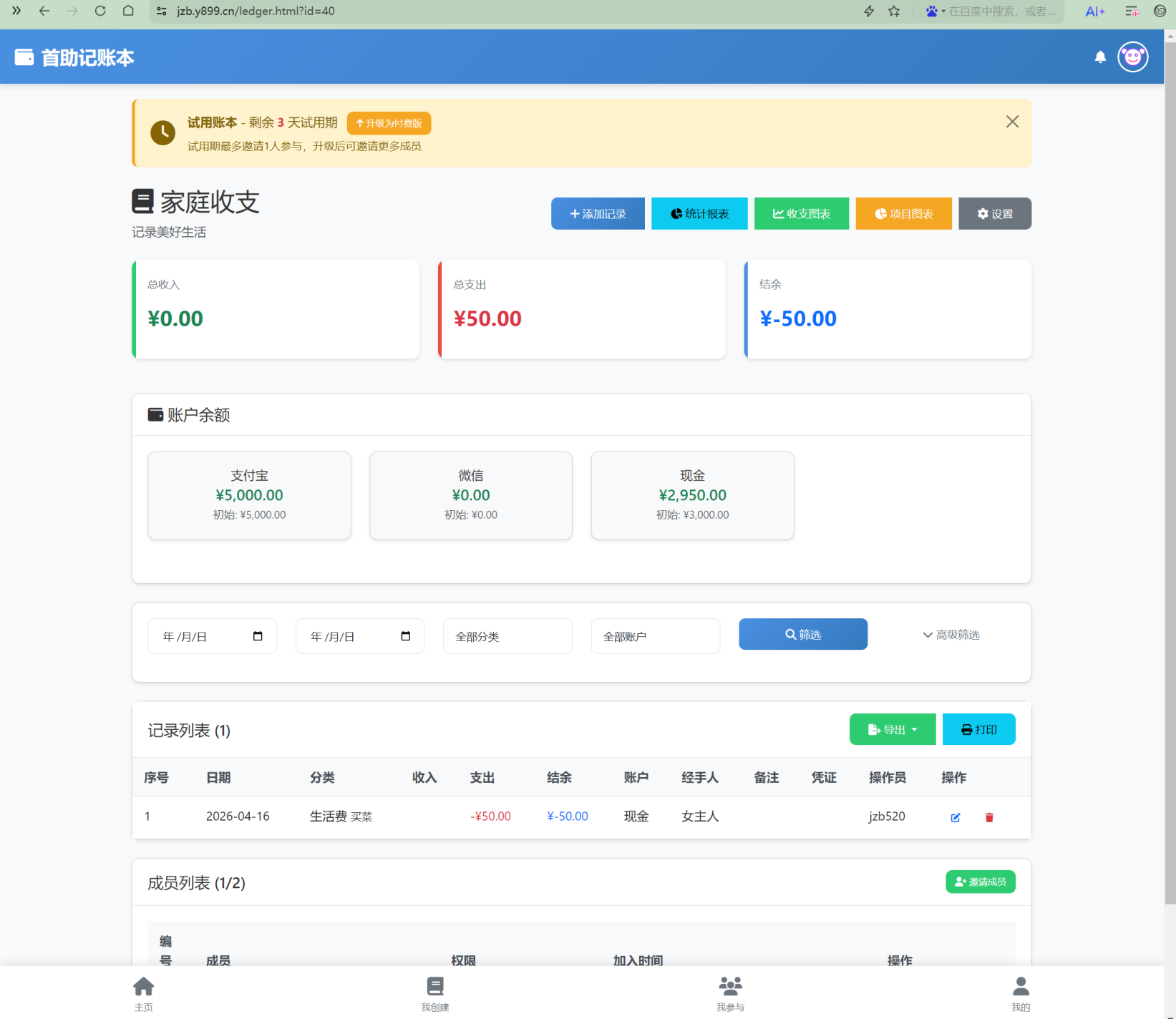The width and height of the screenshot is (1176, 1019).
Task: Dismiss the trial notice banner
Action: [x=1012, y=122]
